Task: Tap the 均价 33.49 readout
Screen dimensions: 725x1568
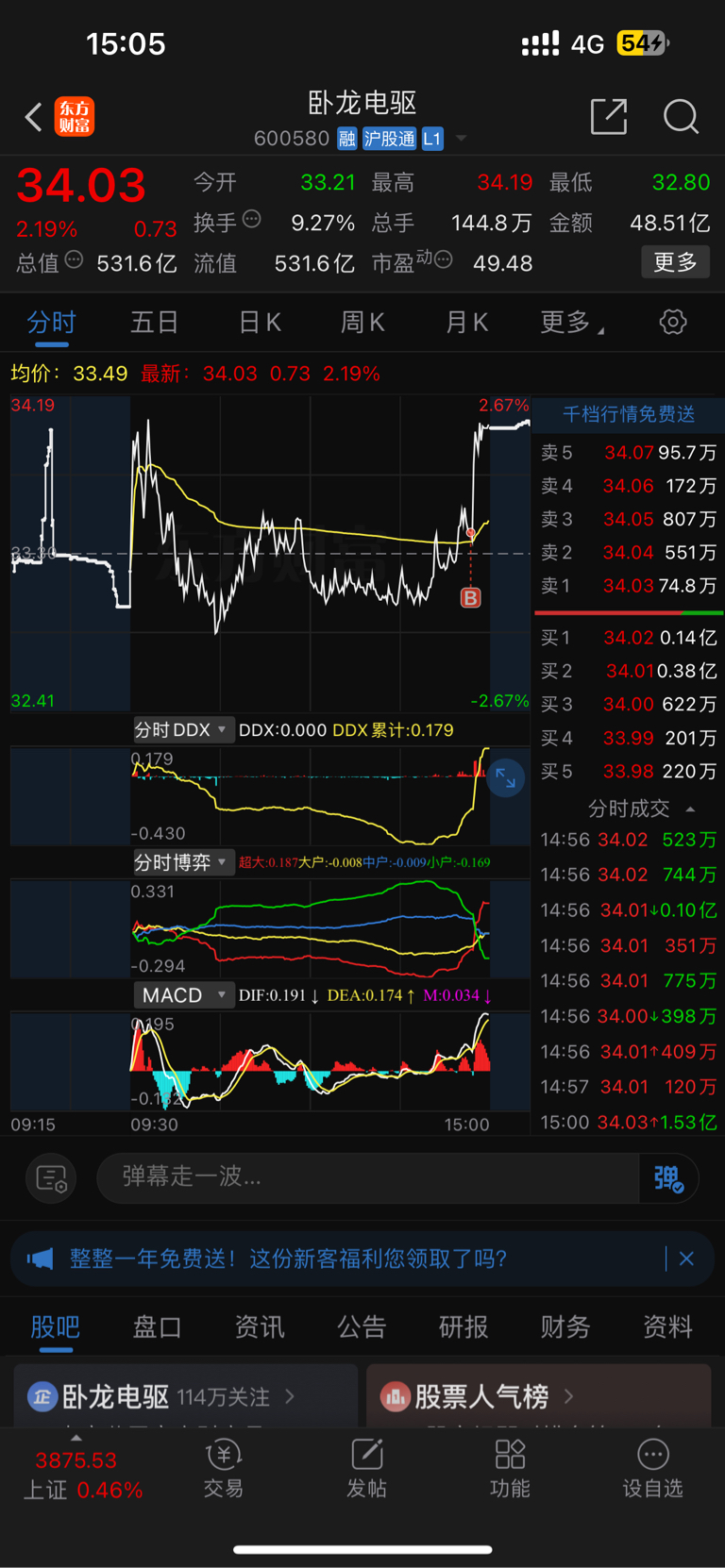Action: click(x=69, y=374)
